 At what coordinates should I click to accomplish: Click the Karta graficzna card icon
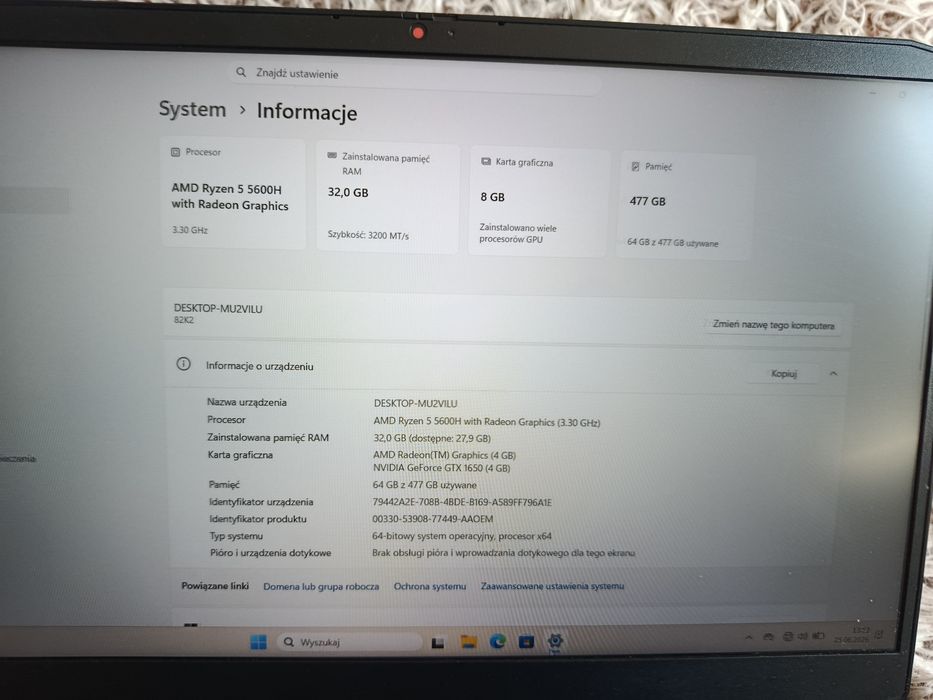coord(486,161)
